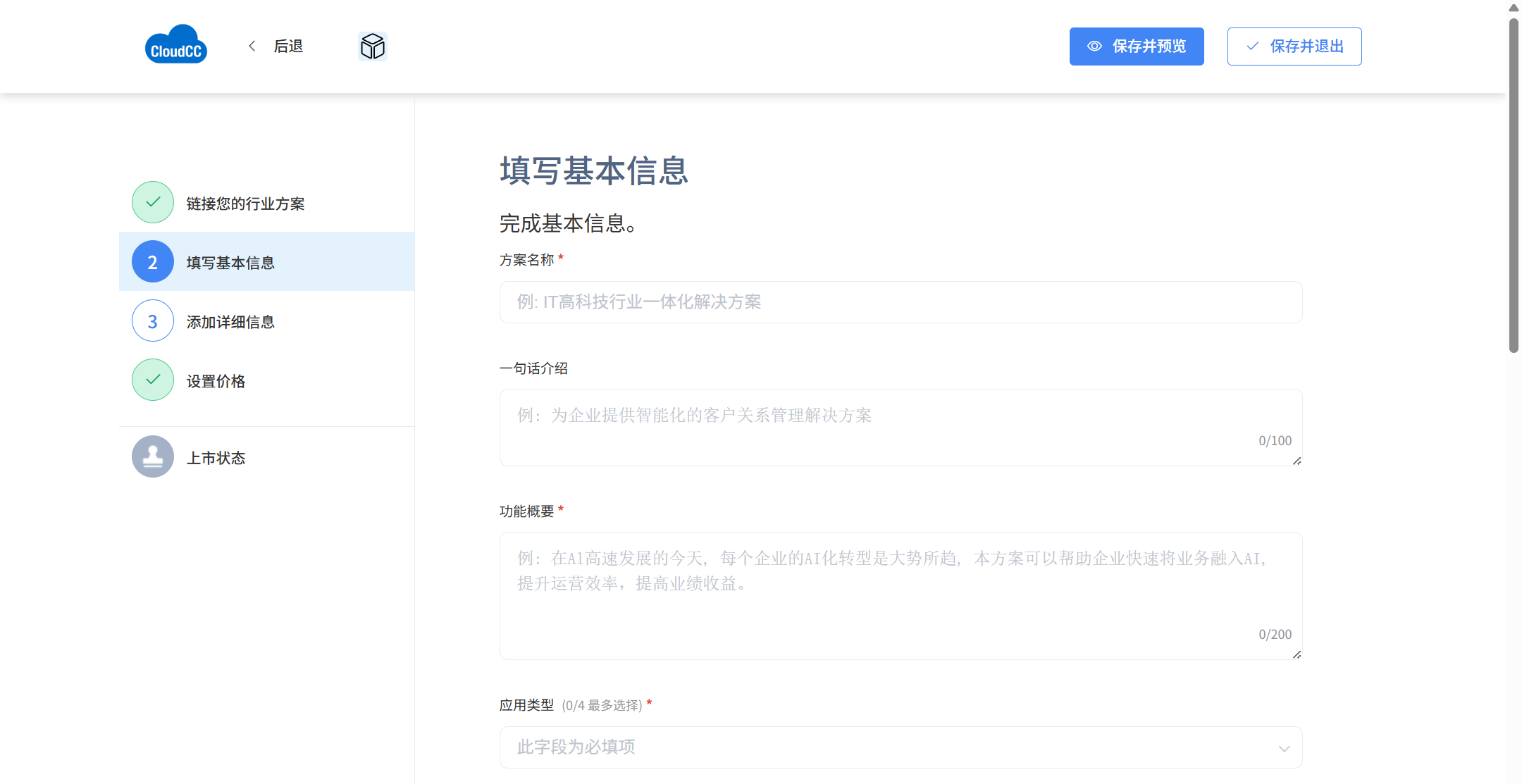Click the stamp icon for 上市状态
1522x784 pixels.
coord(153,456)
